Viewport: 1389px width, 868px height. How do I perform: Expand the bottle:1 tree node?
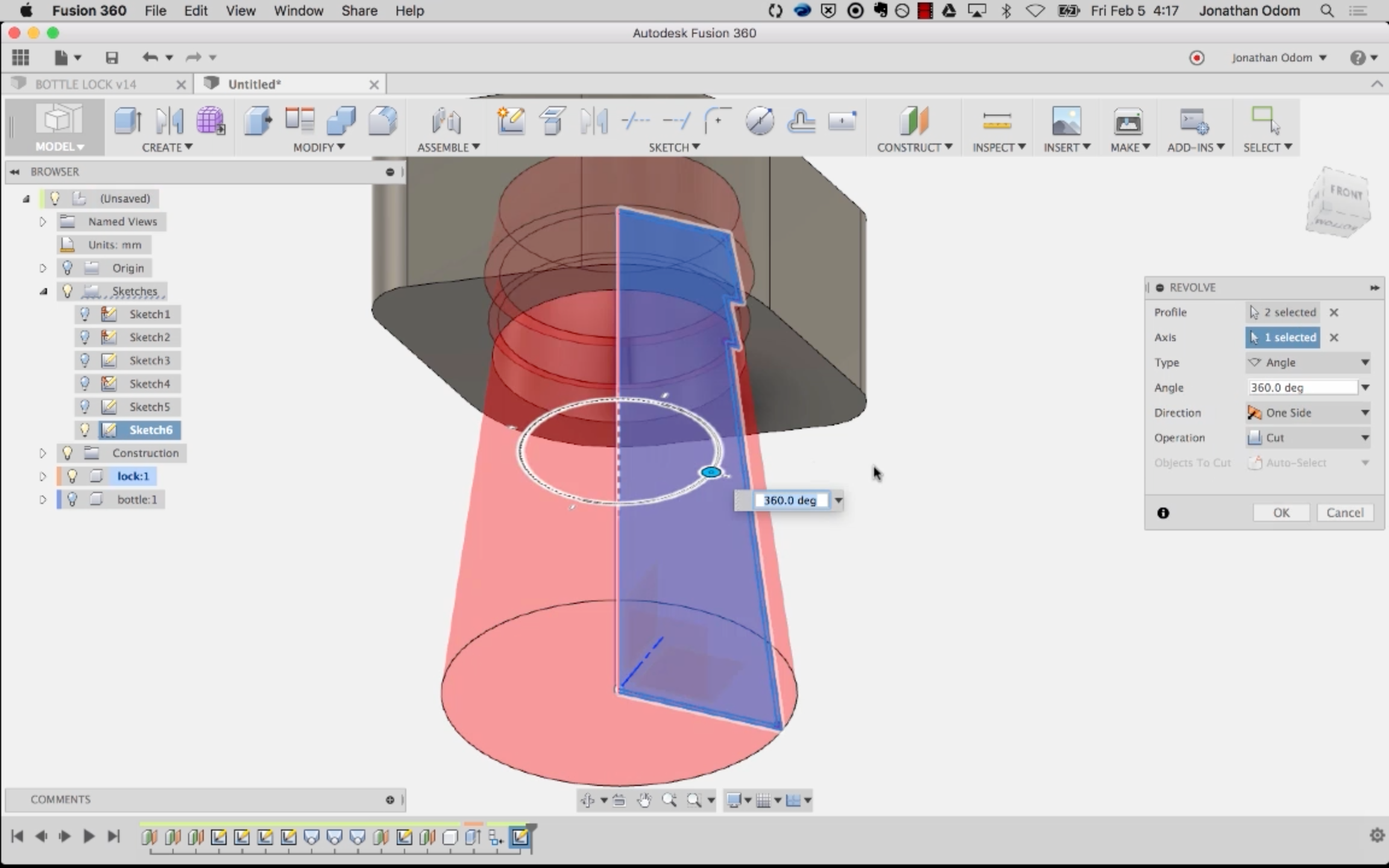pyautogui.click(x=43, y=500)
